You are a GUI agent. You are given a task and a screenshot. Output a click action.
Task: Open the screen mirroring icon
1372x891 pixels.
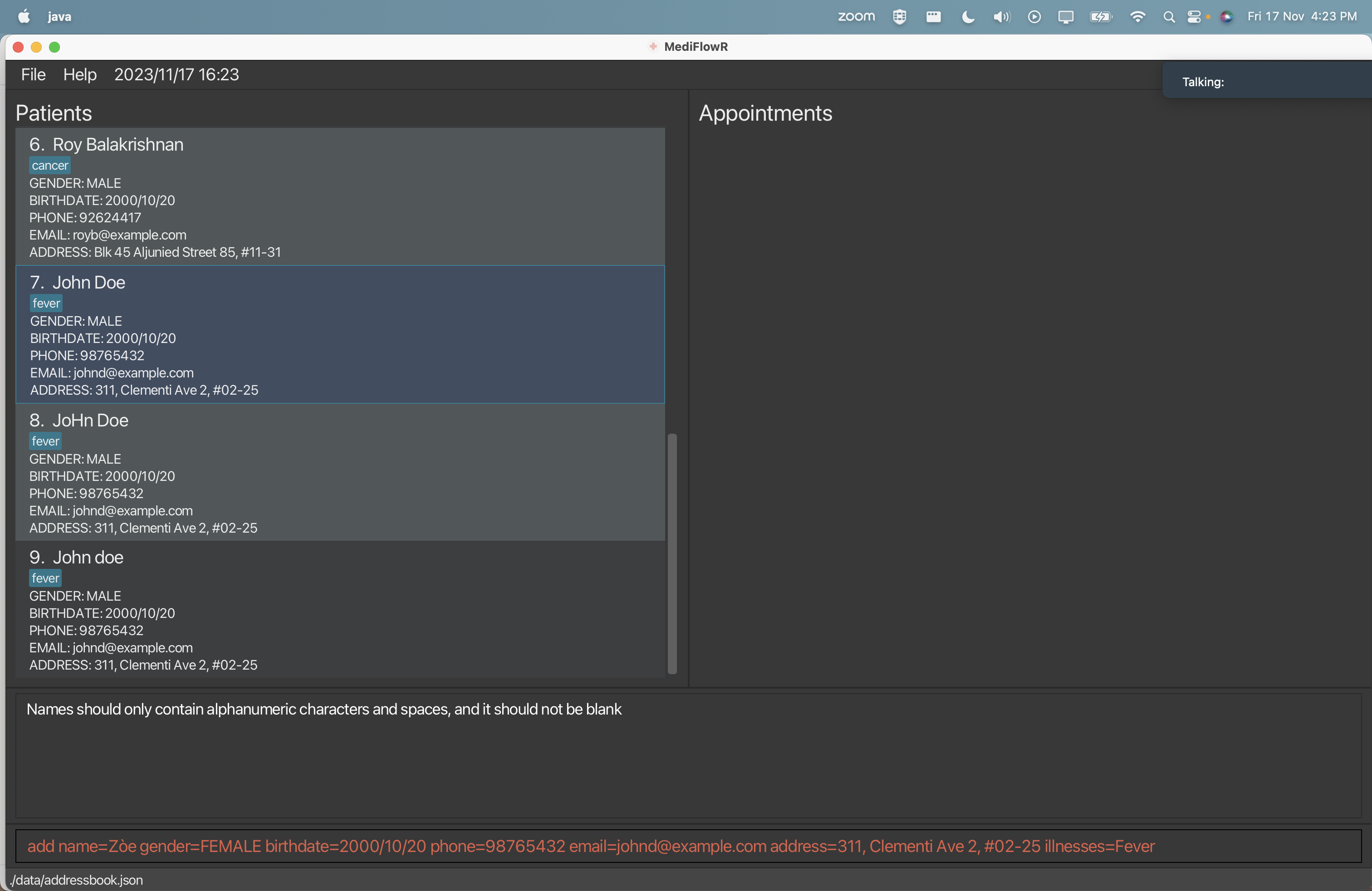[x=1065, y=17]
